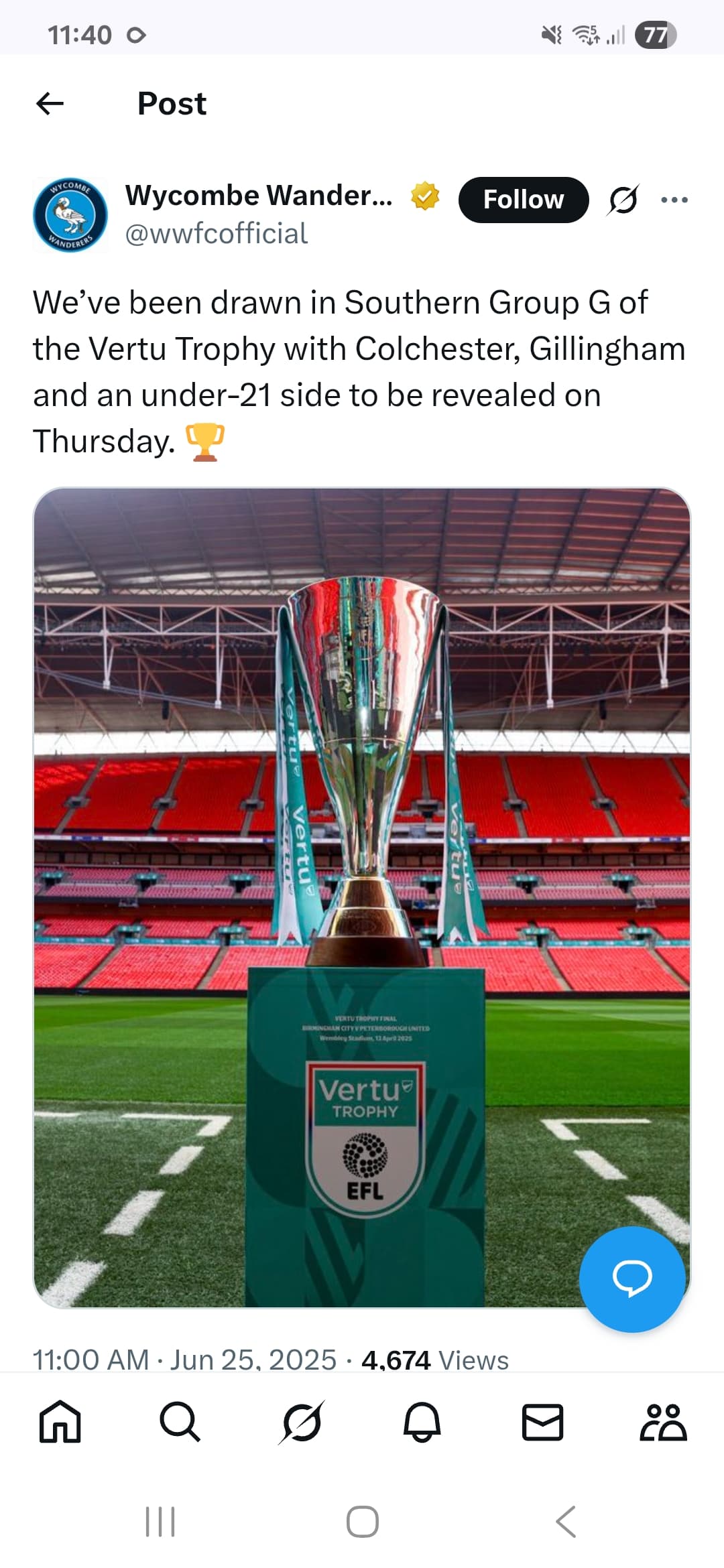The image size is (724, 1568).
Task: Tap the Android recent apps button
Action: tap(160, 1522)
